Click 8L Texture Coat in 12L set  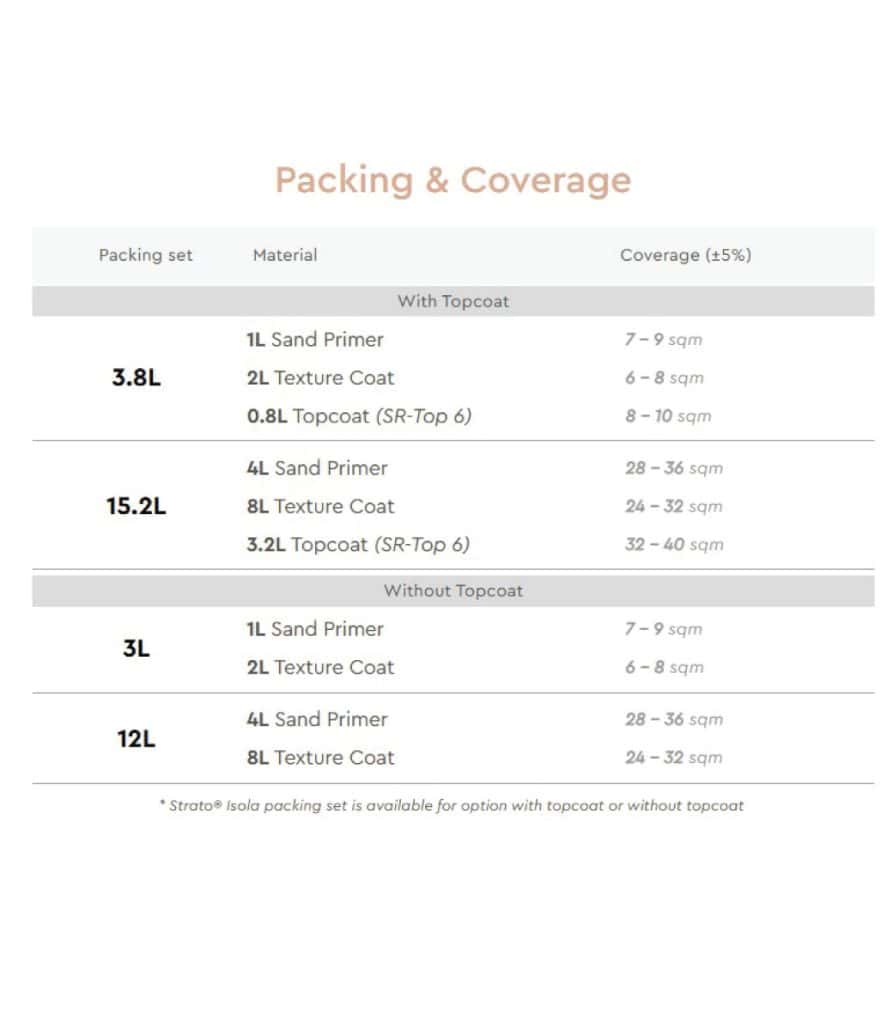[321, 757]
